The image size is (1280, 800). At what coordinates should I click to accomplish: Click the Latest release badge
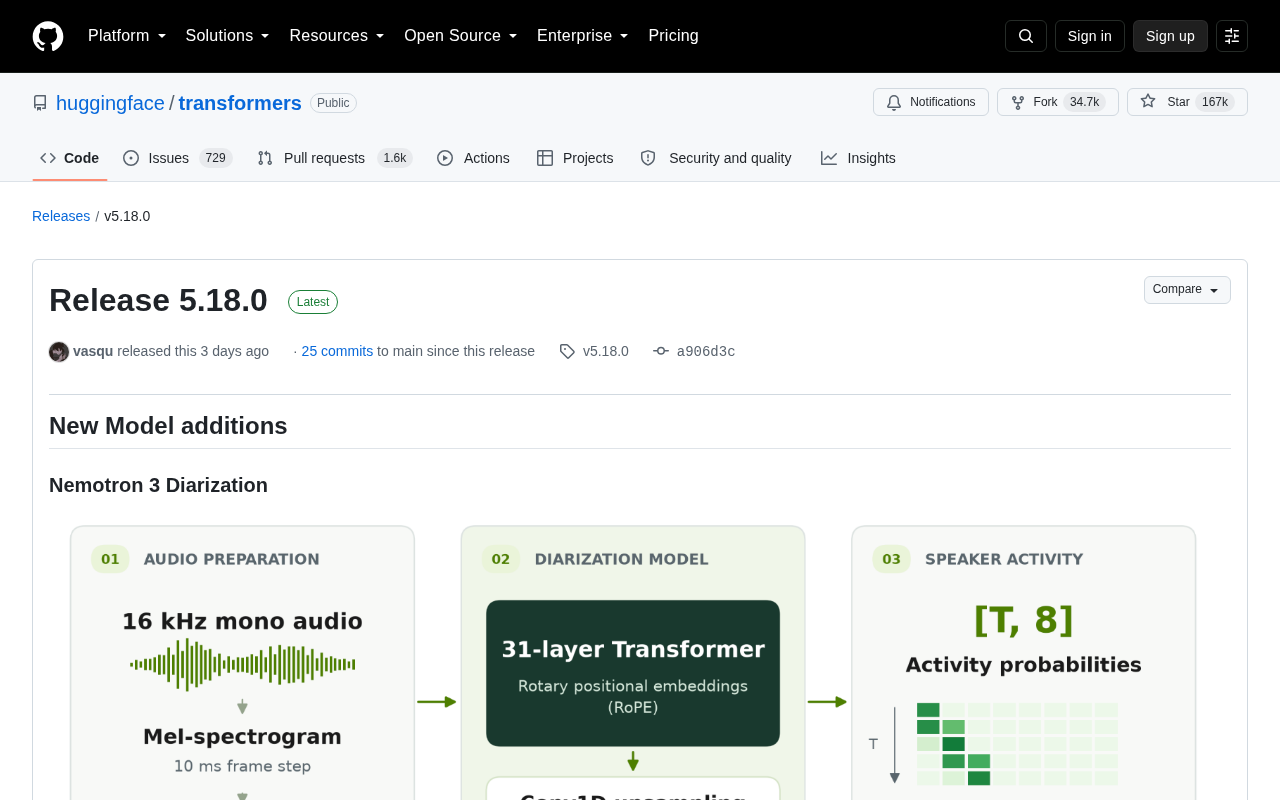[x=313, y=302]
